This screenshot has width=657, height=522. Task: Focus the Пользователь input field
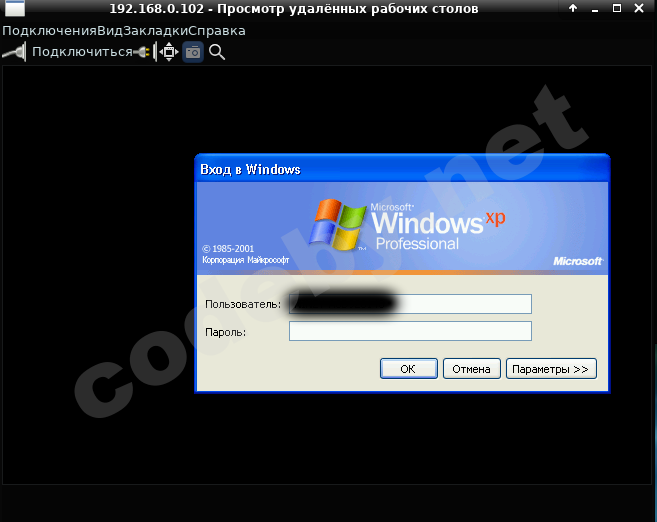pos(410,304)
